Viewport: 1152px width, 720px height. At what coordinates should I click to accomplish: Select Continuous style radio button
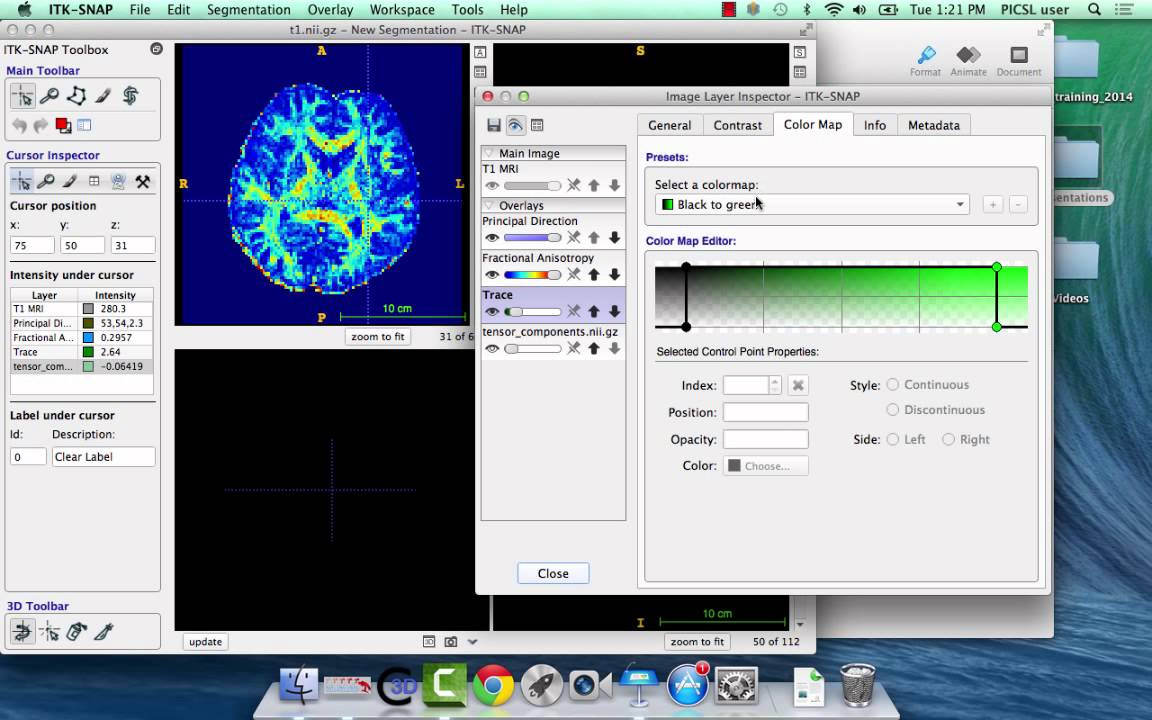click(893, 384)
